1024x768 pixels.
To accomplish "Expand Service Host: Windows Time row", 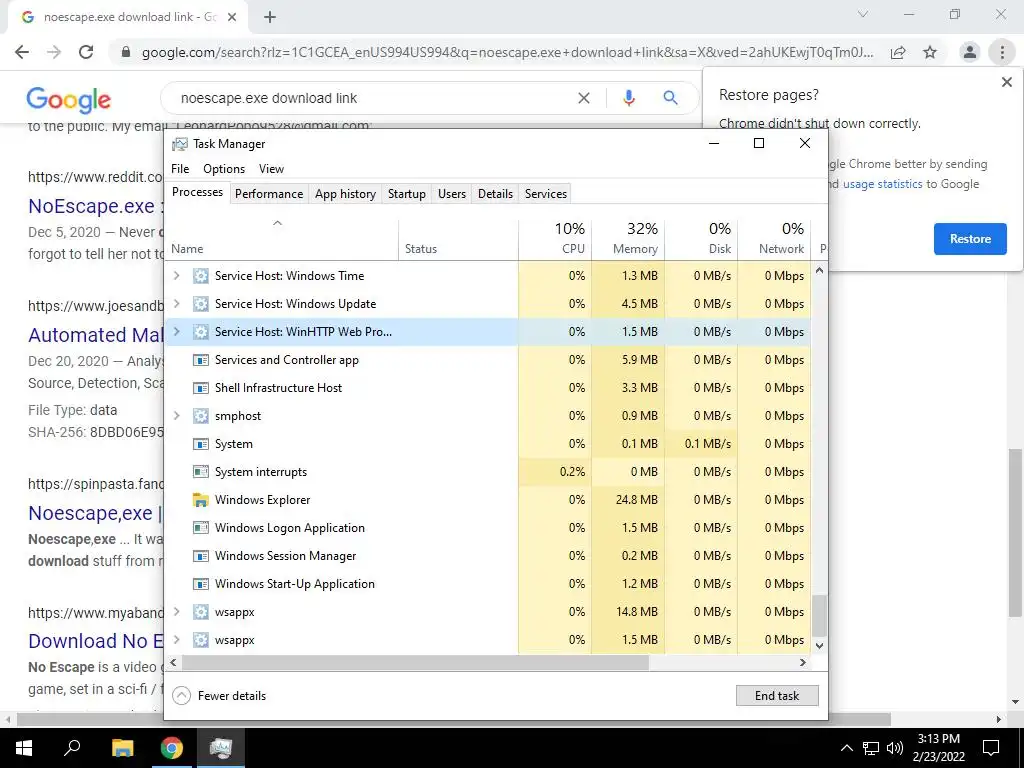I will click(176, 276).
